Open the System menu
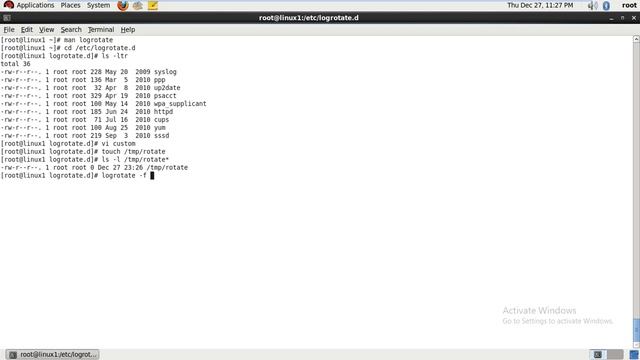 coord(98,5)
